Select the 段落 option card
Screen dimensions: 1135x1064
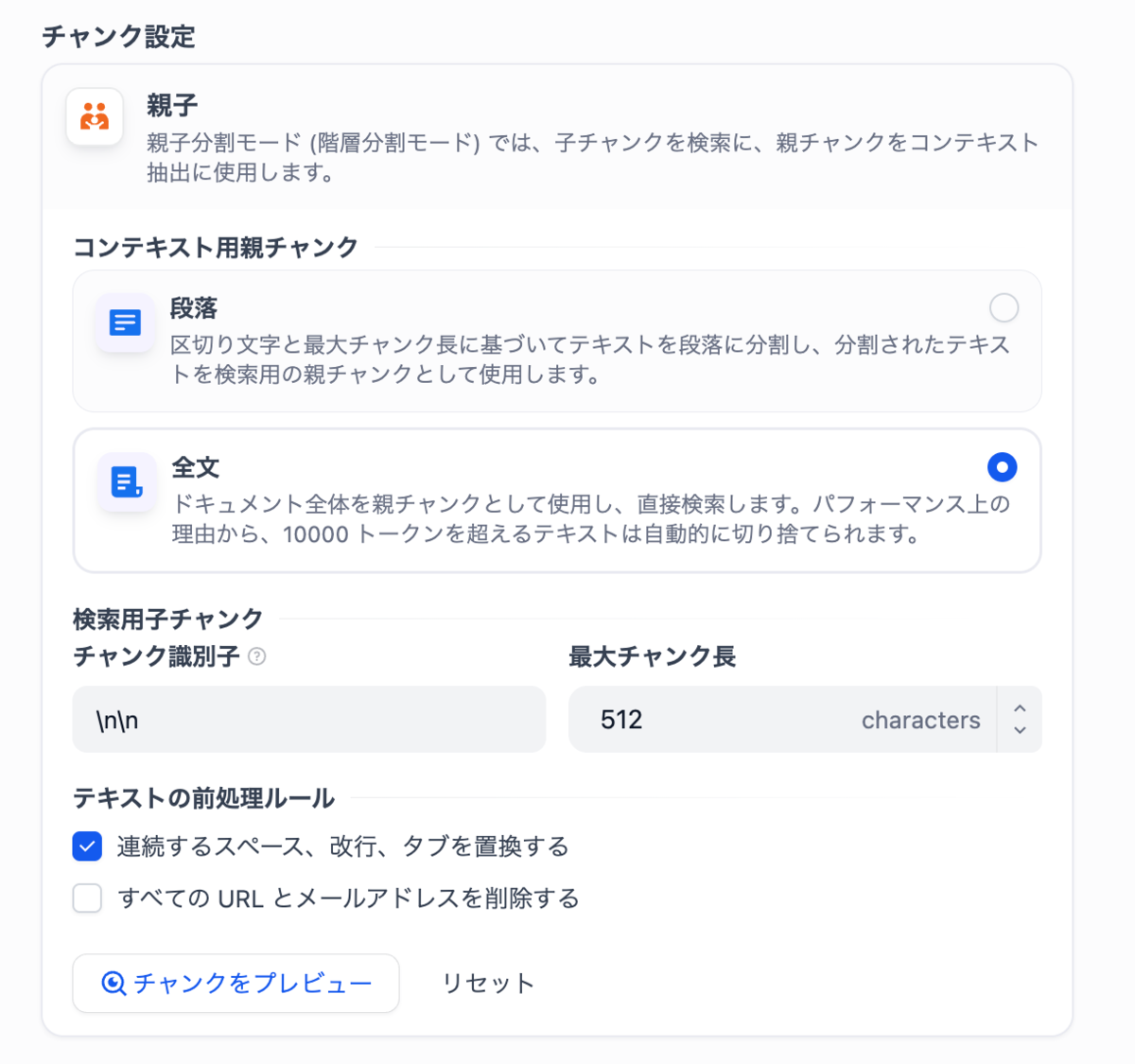(x=557, y=341)
